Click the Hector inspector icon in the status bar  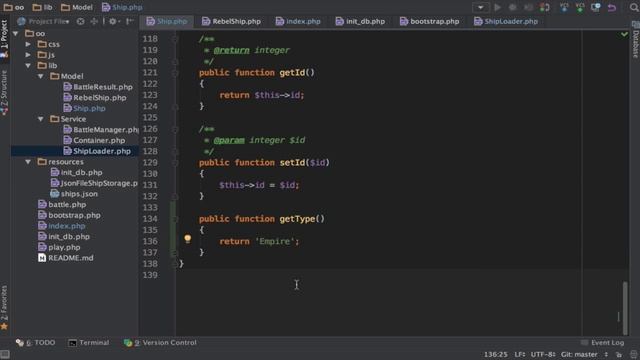pos(633,354)
